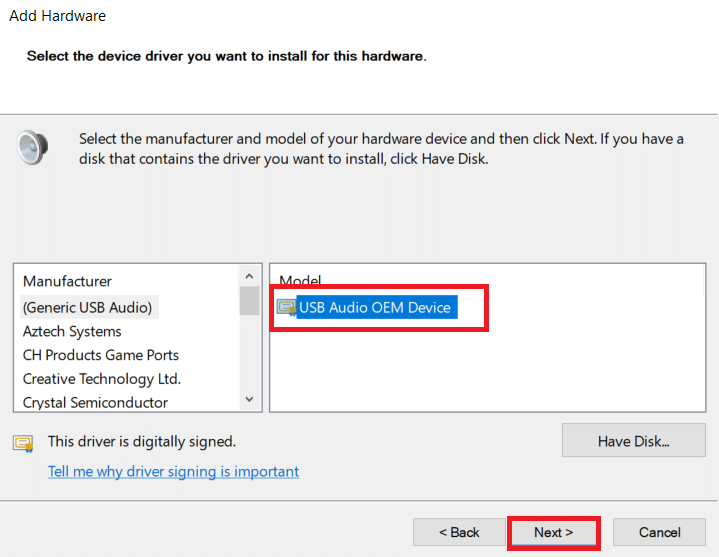Screen dimensions: 719x557
Task: Pick Creative Technology Ltd. from the list
Action: pyautogui.click(x=102, y=379)
